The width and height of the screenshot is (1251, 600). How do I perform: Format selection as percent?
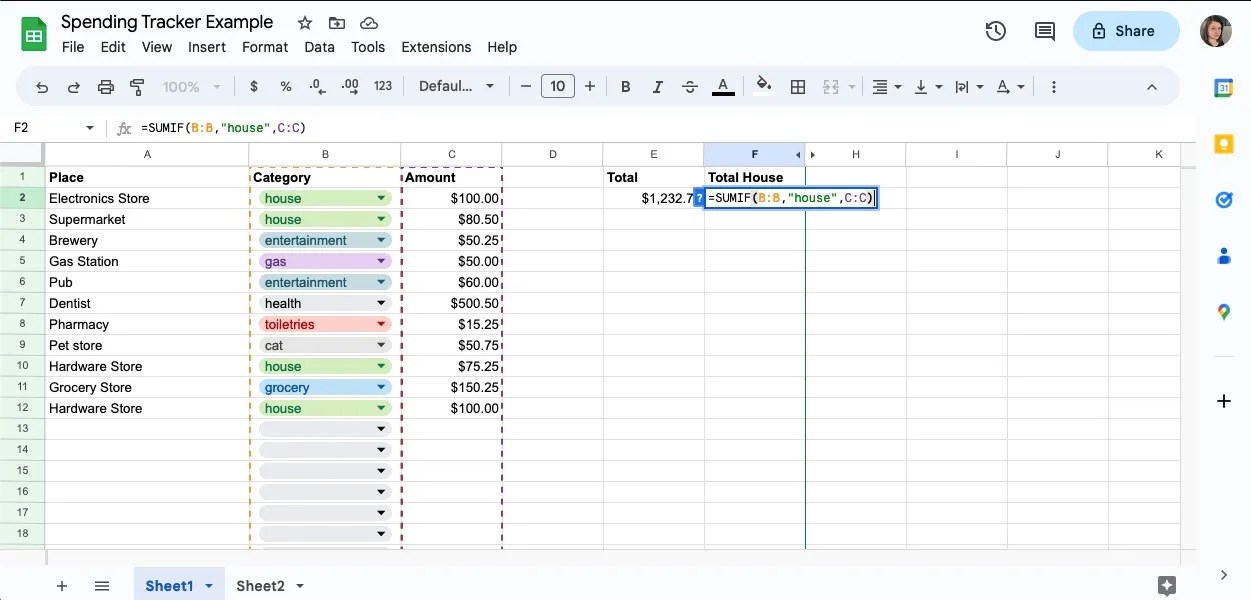(x=285, y=86)
